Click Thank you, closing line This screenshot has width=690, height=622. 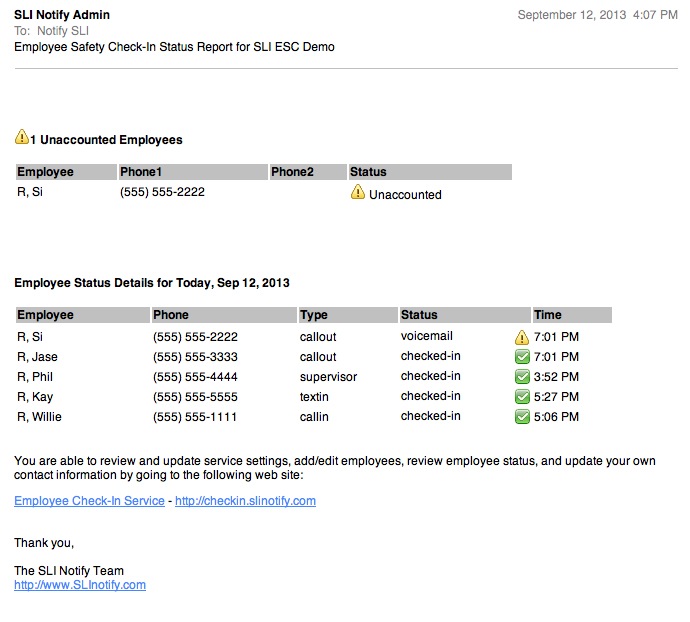pos(44,543)
